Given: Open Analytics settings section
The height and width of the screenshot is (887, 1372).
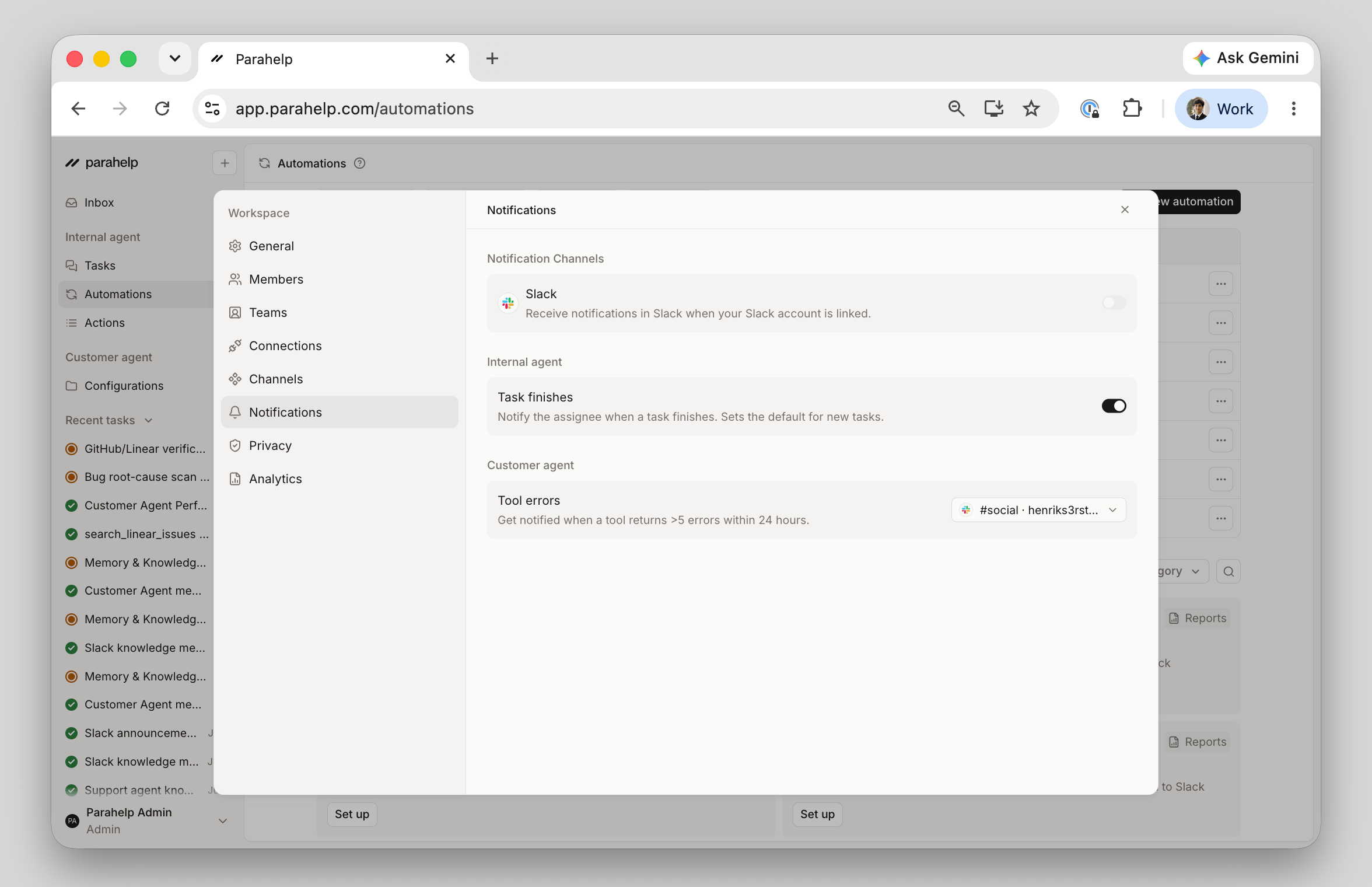Looking at the screenshot, I should (339, 479).
